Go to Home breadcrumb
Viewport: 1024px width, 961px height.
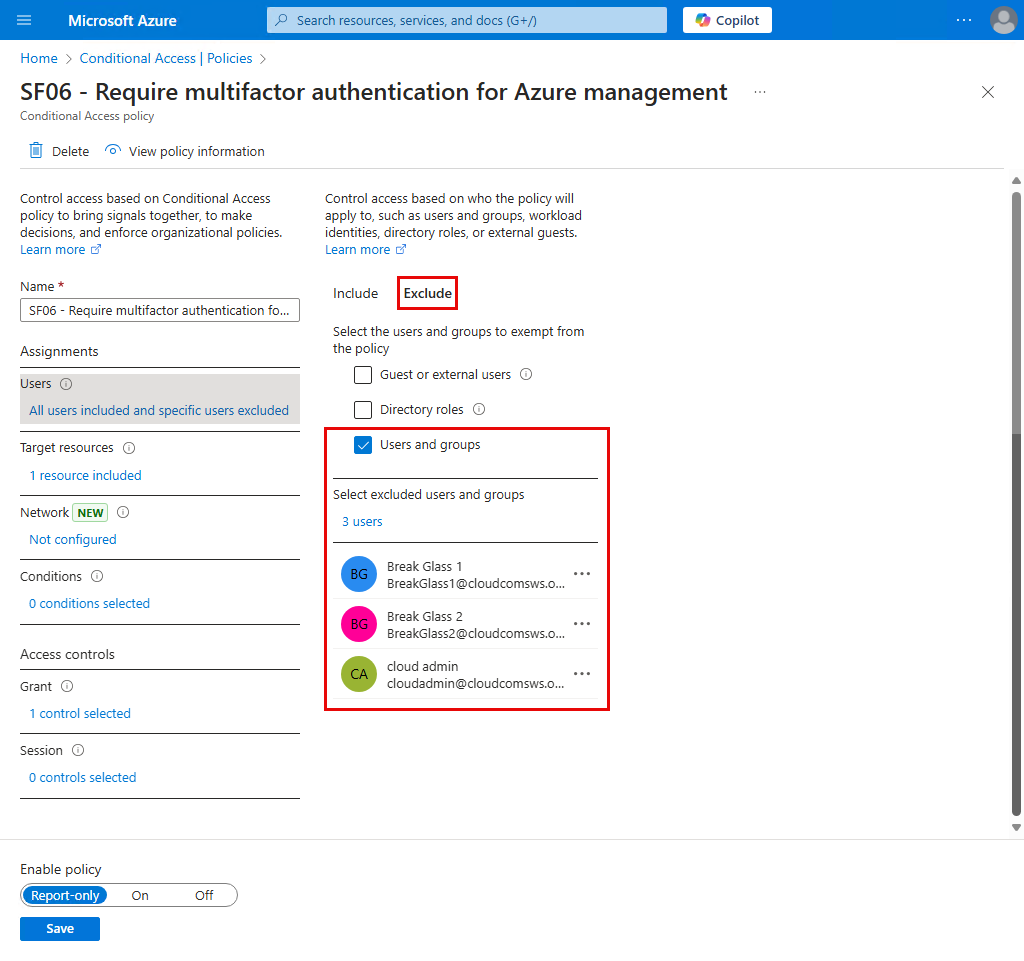[x=39, y=58]
